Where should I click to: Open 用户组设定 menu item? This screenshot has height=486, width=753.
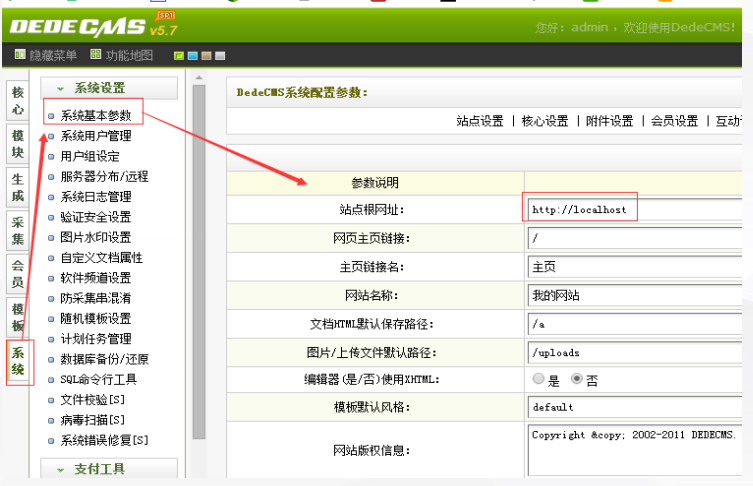90,156
